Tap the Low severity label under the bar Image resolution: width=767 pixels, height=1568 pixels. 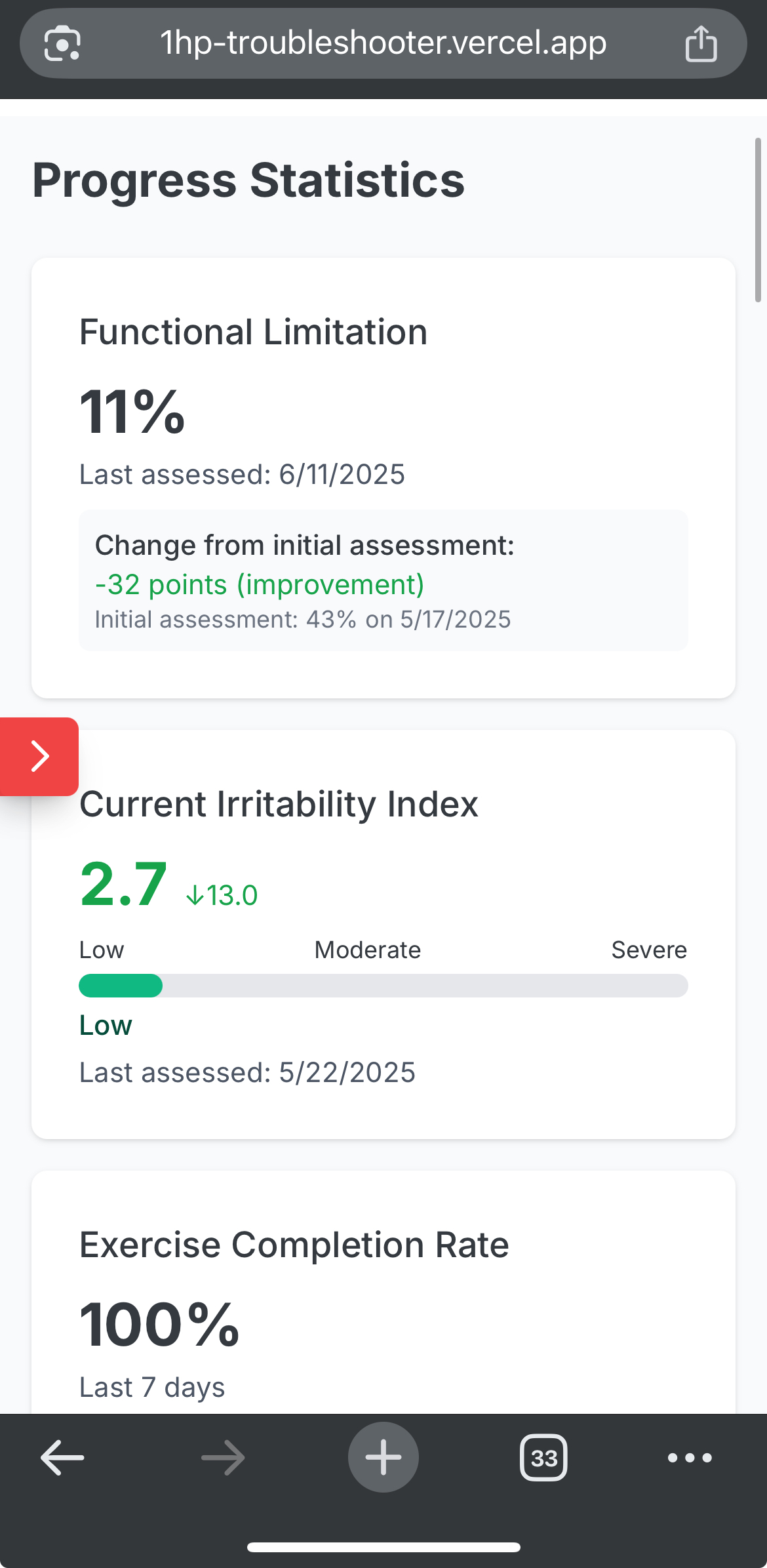106,1025
